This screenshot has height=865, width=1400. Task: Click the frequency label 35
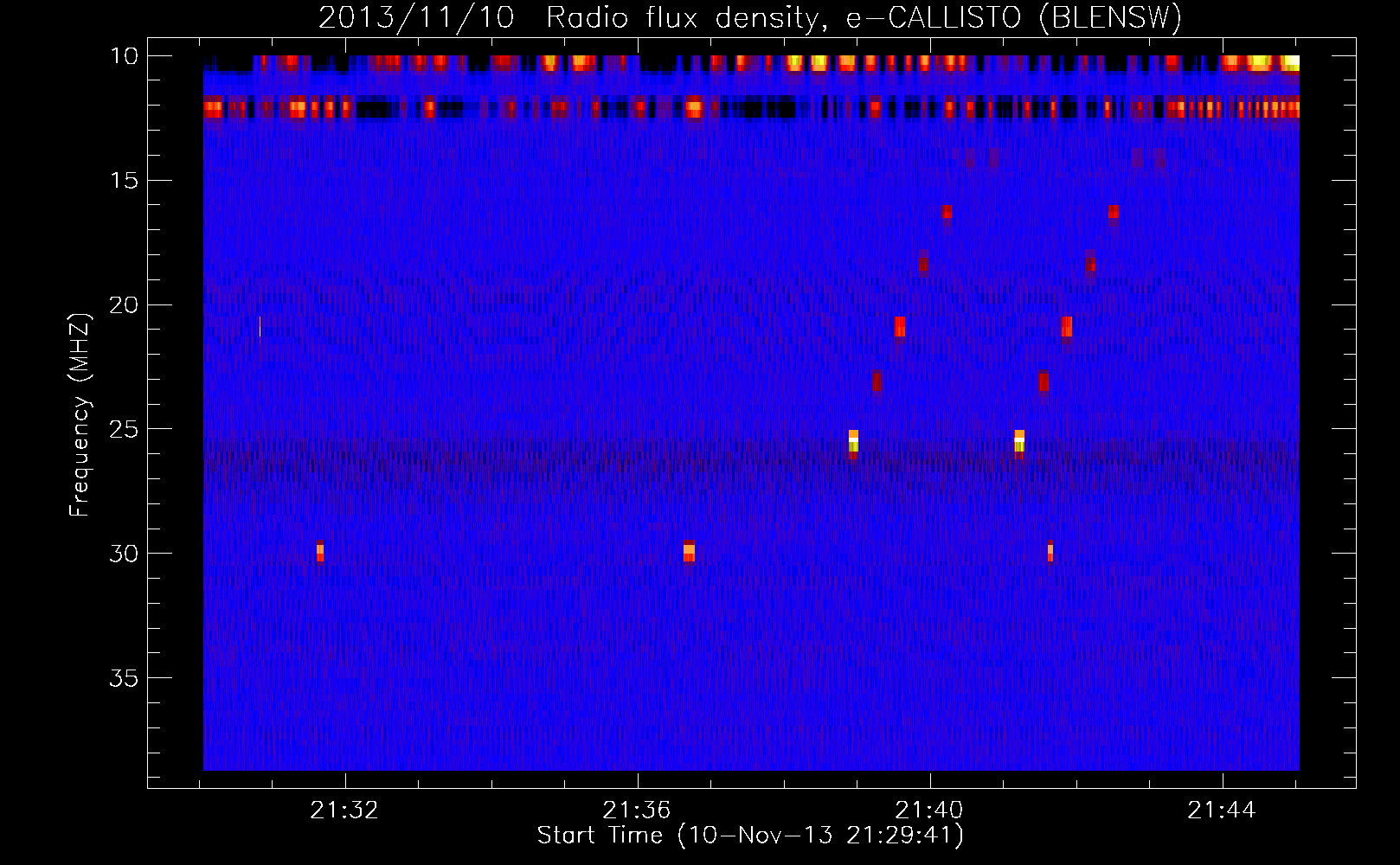click(x=125, y=678)
